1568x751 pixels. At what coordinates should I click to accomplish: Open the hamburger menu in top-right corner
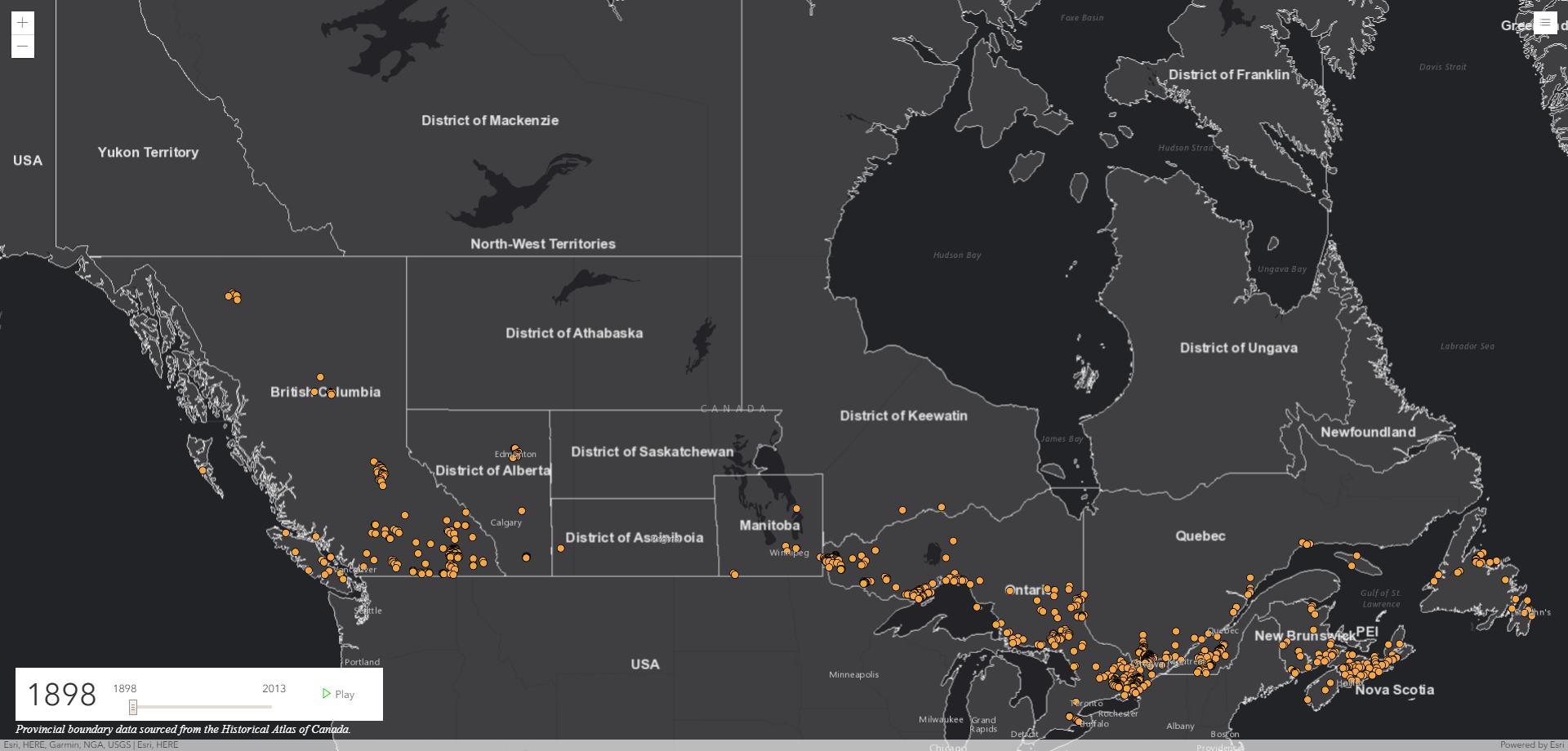coord(1544,23)
